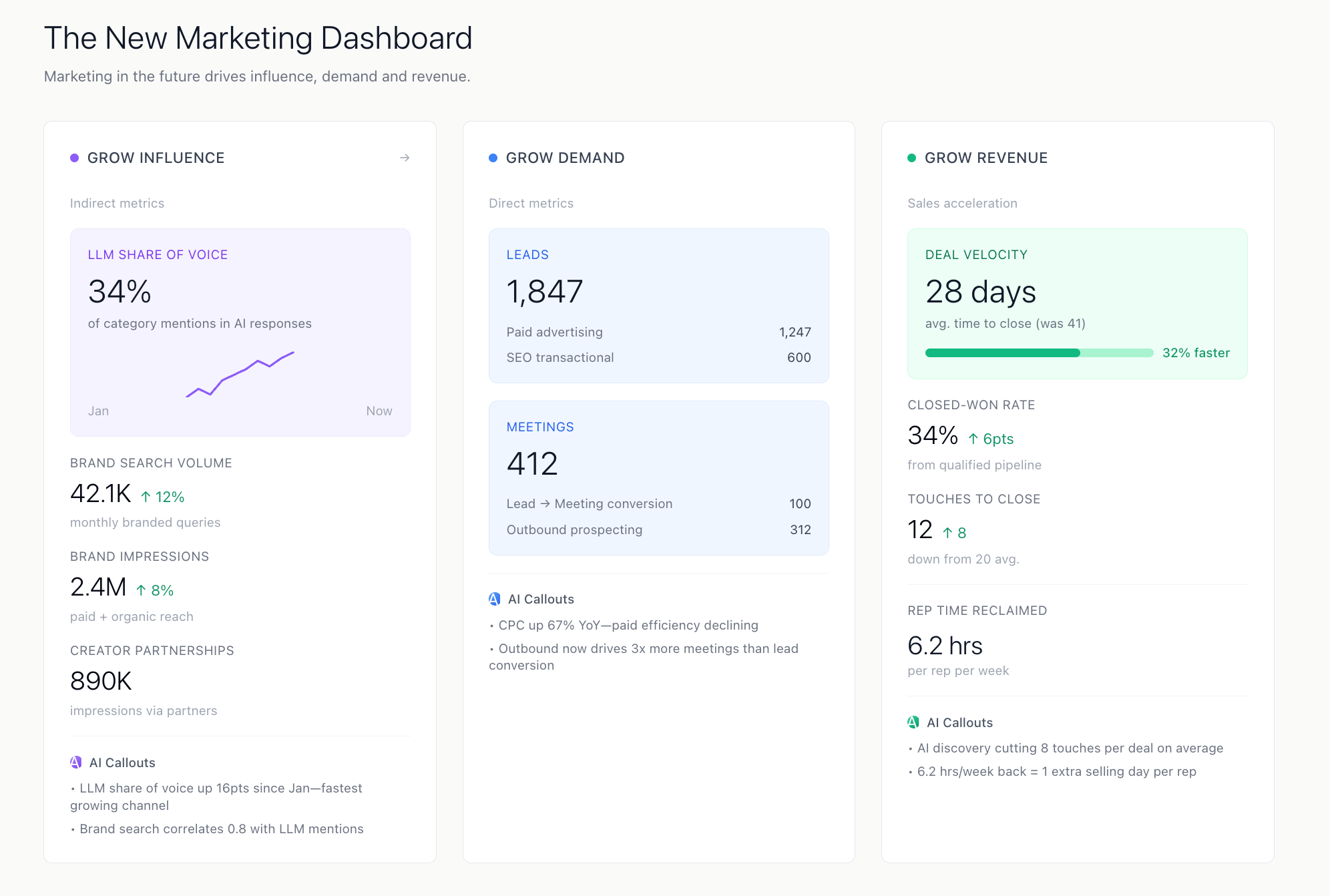
Task: Click the blue AI Callouts icon
Action: pos(495,599)
